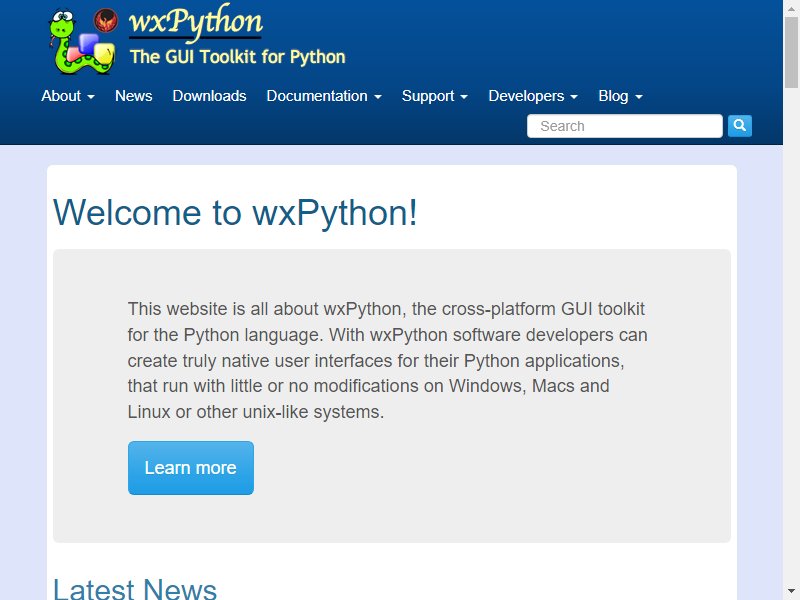Expand the Documentation dropdown menu
Viewport: 800px width, 600px height.
[x=324, y=96]
